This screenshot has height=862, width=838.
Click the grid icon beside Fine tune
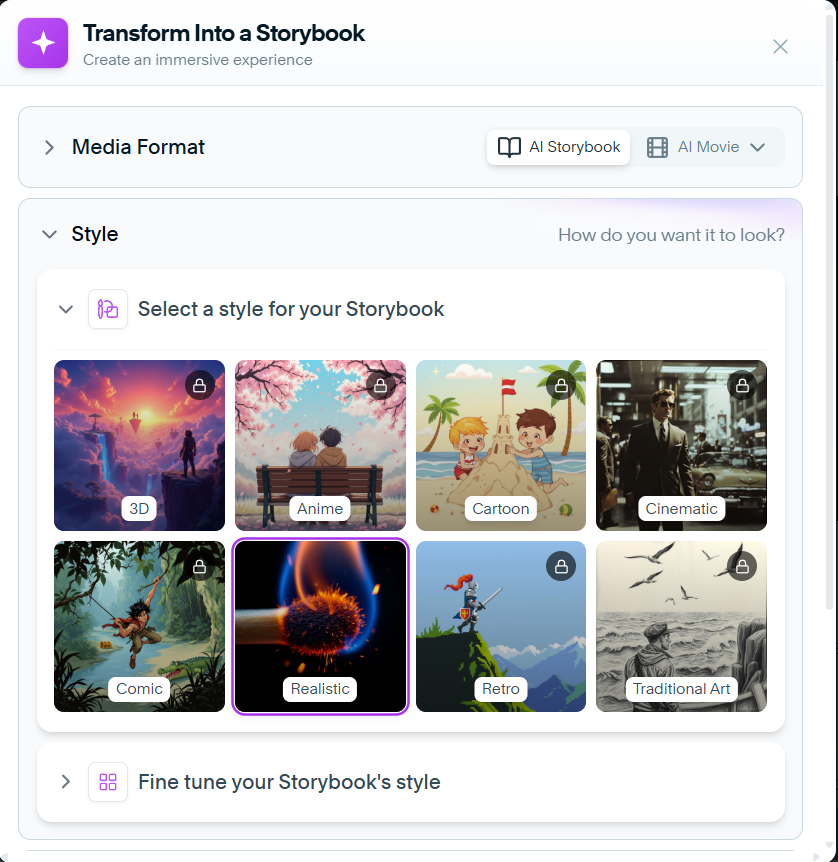coord(108,782)
